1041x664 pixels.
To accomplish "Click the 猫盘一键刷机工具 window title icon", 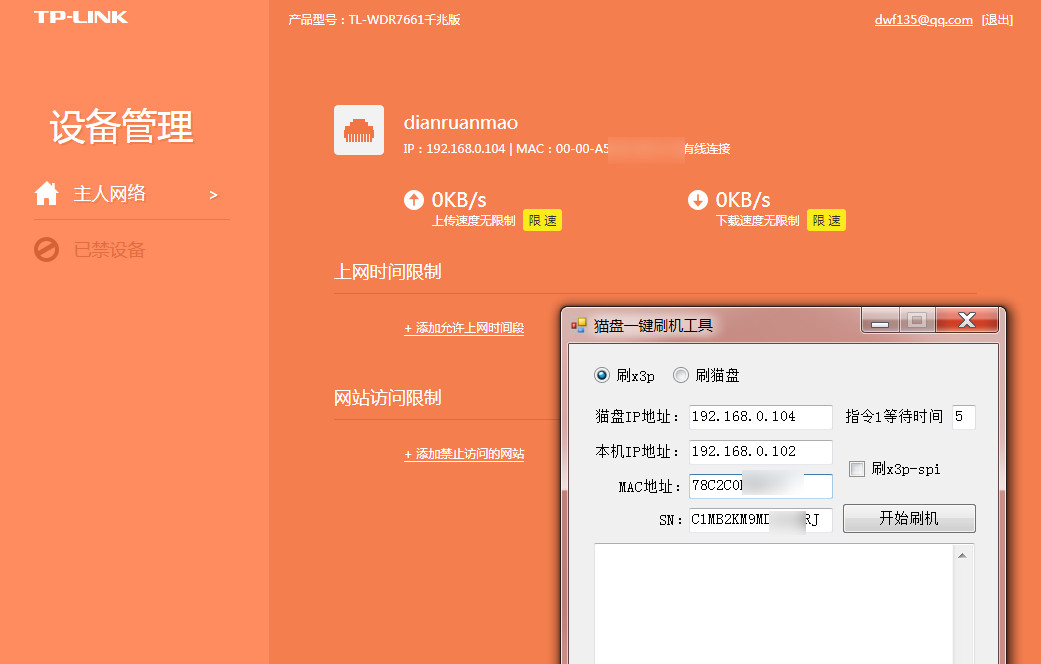I will click(x=579, y=325).
